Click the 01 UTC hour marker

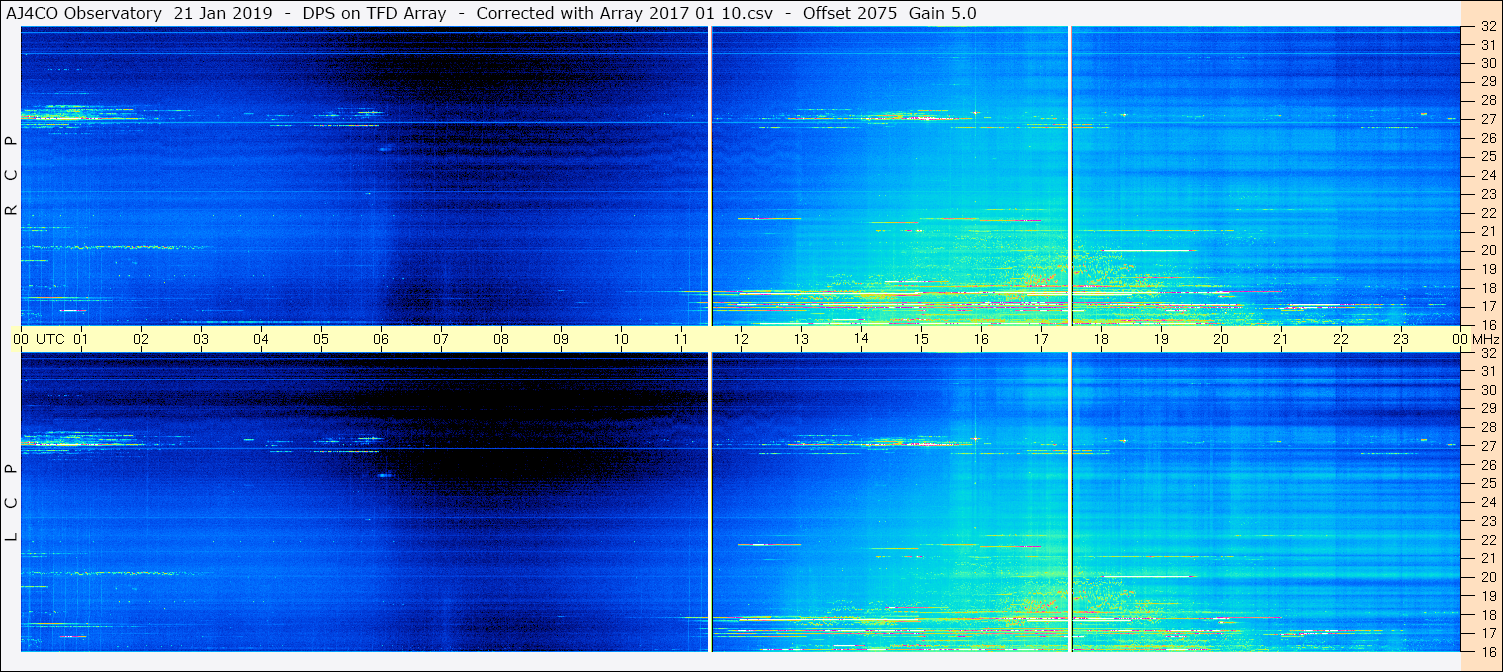click(80, 339)
